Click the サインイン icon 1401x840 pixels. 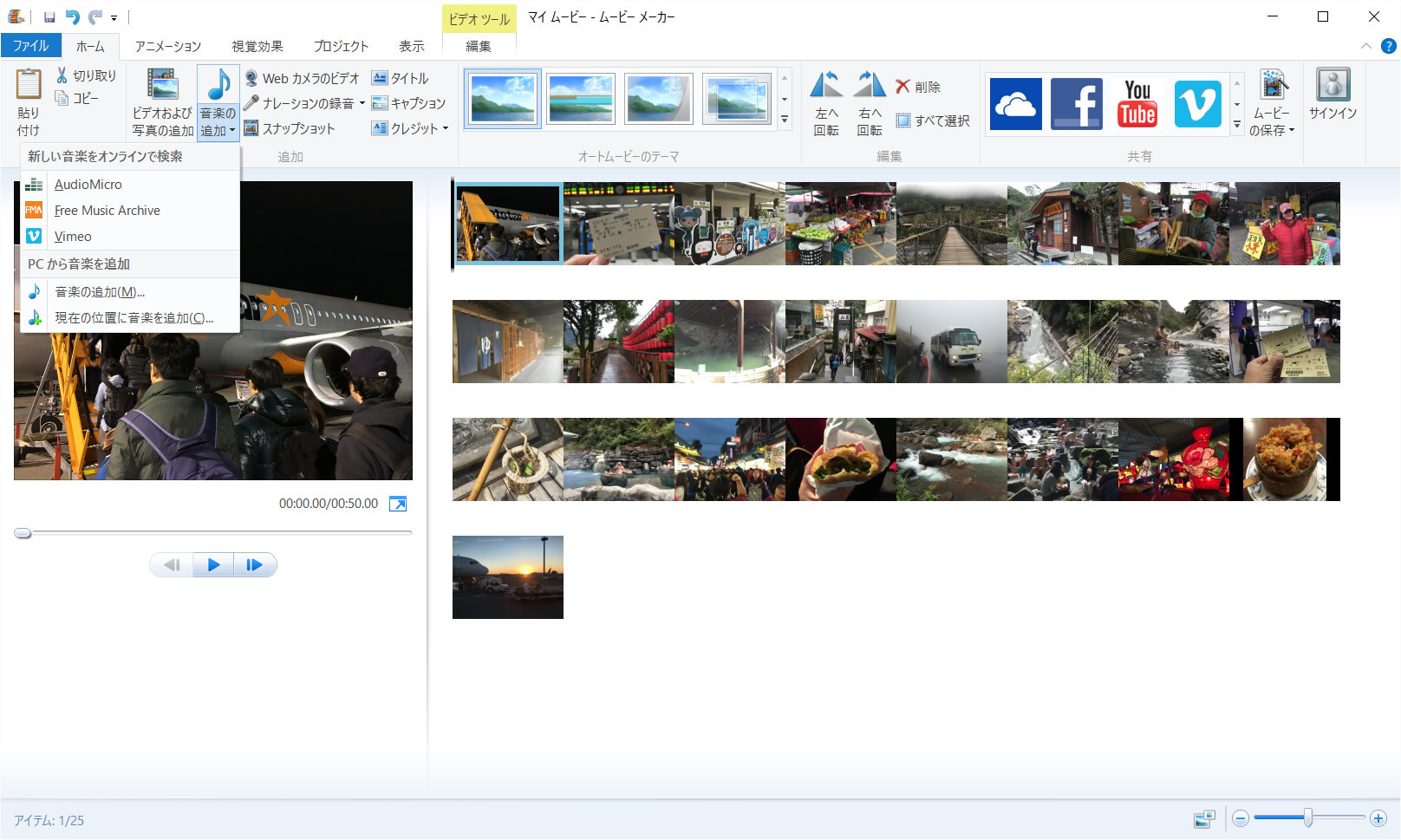[x=1333, y=94]
